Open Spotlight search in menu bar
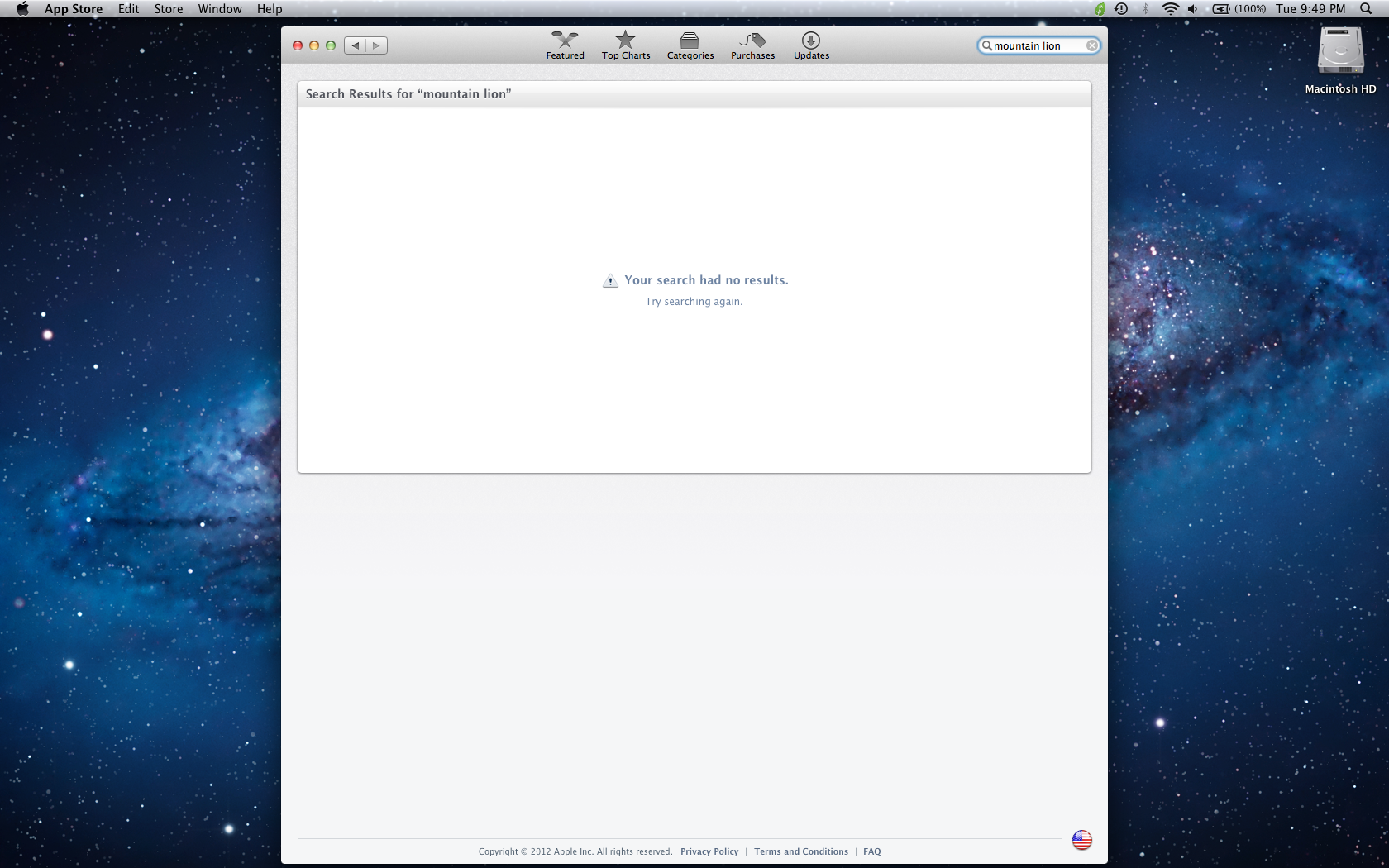This screenshot has width=1389, height=868. (x=1366, y=9)
